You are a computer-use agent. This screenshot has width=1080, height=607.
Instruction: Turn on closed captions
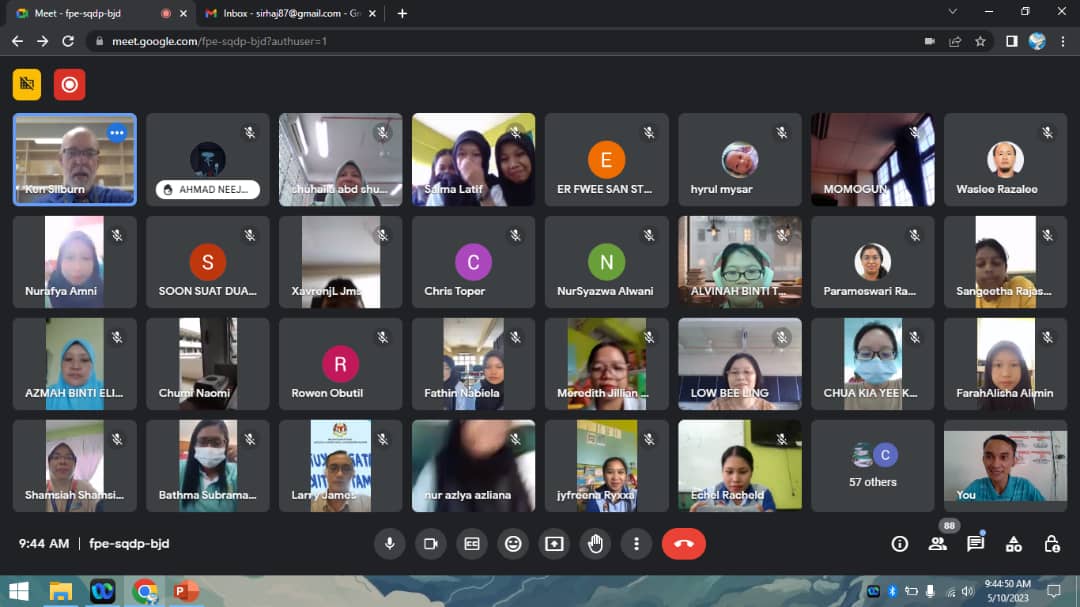[472, 544]
